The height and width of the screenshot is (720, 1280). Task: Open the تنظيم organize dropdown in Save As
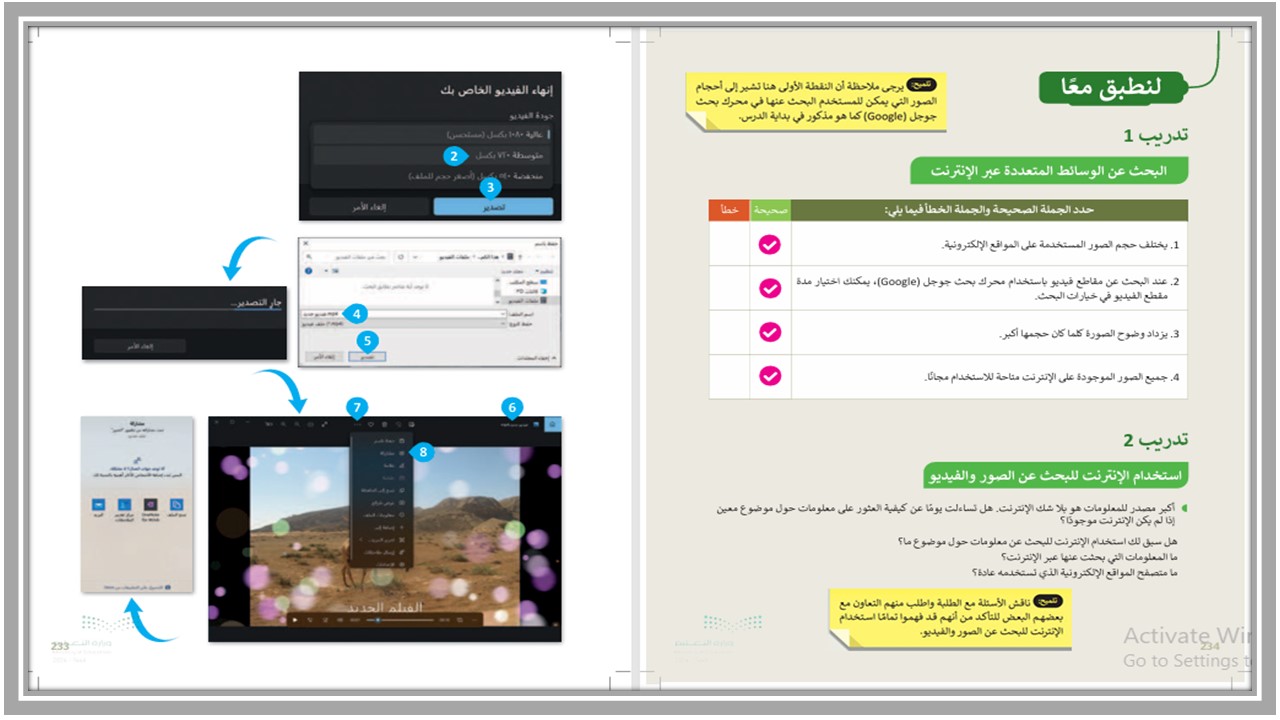(544, 271)
